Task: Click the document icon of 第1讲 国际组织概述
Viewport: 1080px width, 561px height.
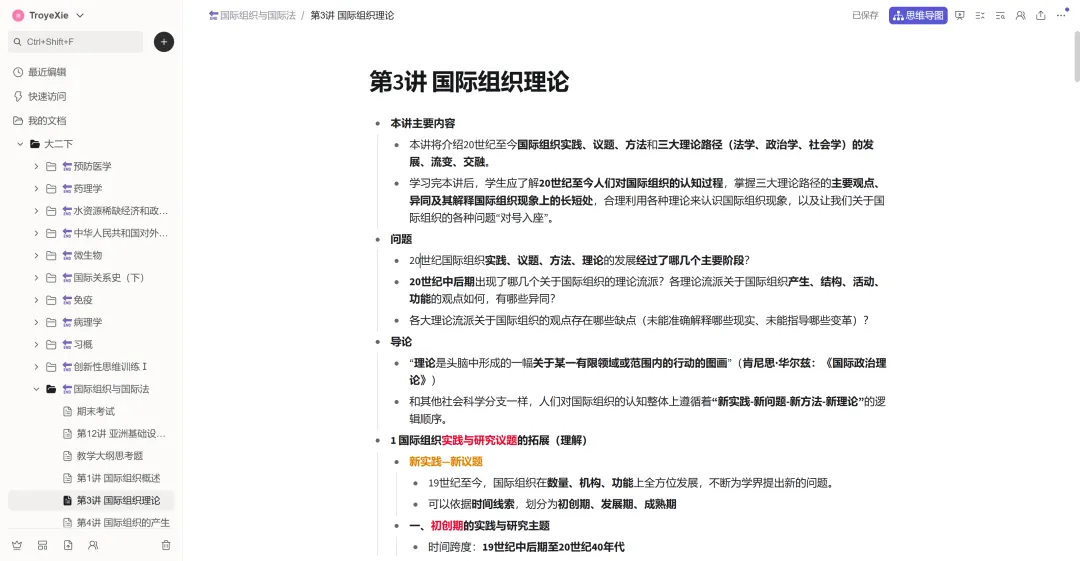Action: 67,478
